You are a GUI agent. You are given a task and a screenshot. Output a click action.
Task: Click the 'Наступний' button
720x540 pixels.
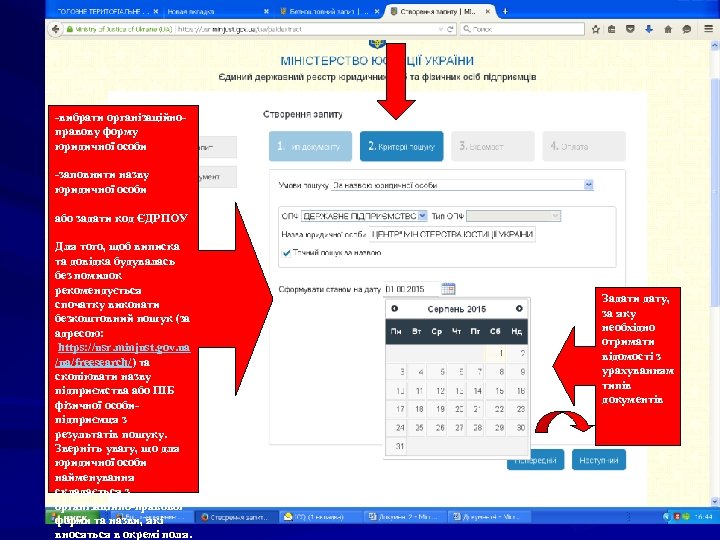click(x=599, y=460)
